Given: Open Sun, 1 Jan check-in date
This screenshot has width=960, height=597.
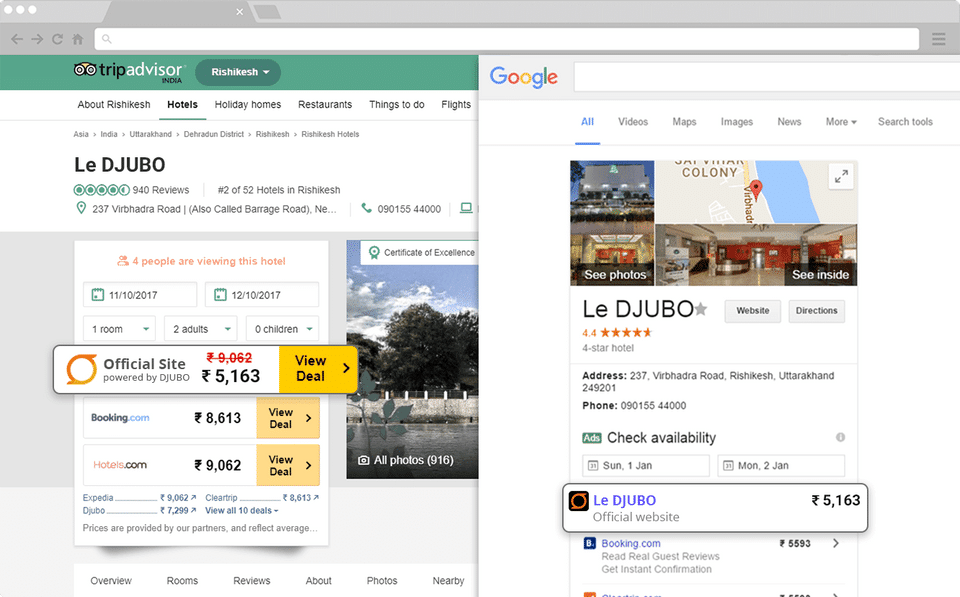Looking at the screenshot, I should 646,465.
